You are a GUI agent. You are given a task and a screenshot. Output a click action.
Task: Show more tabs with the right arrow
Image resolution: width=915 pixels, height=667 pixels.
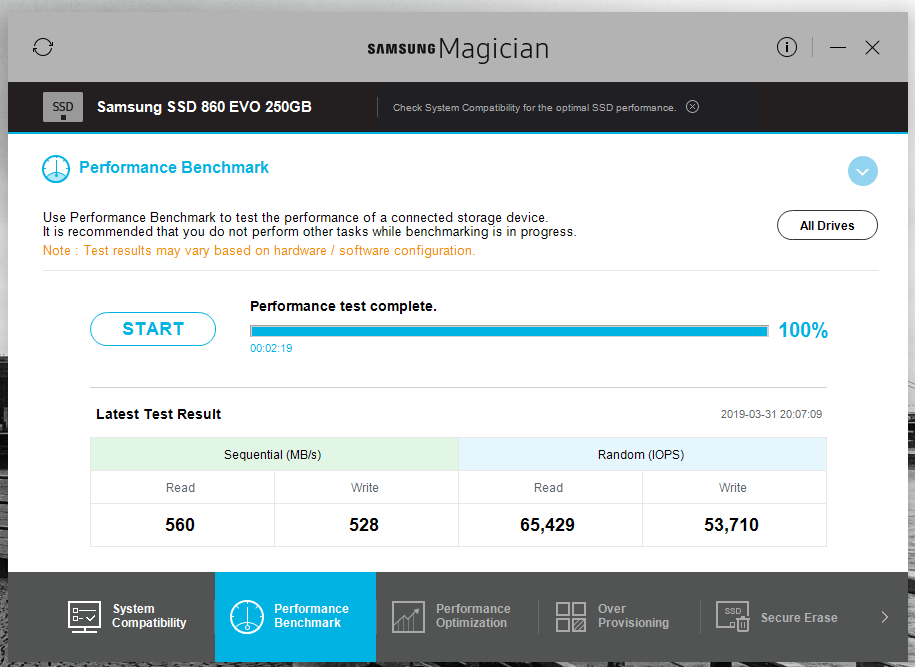pos(885,617)
